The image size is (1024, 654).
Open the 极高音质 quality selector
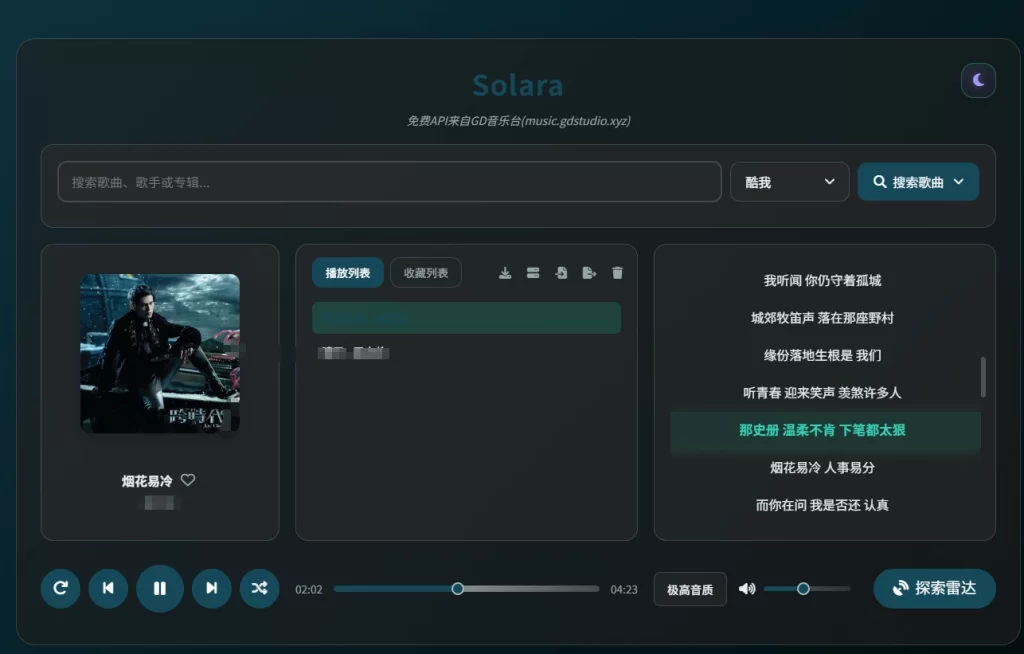(x=690, y=589)
